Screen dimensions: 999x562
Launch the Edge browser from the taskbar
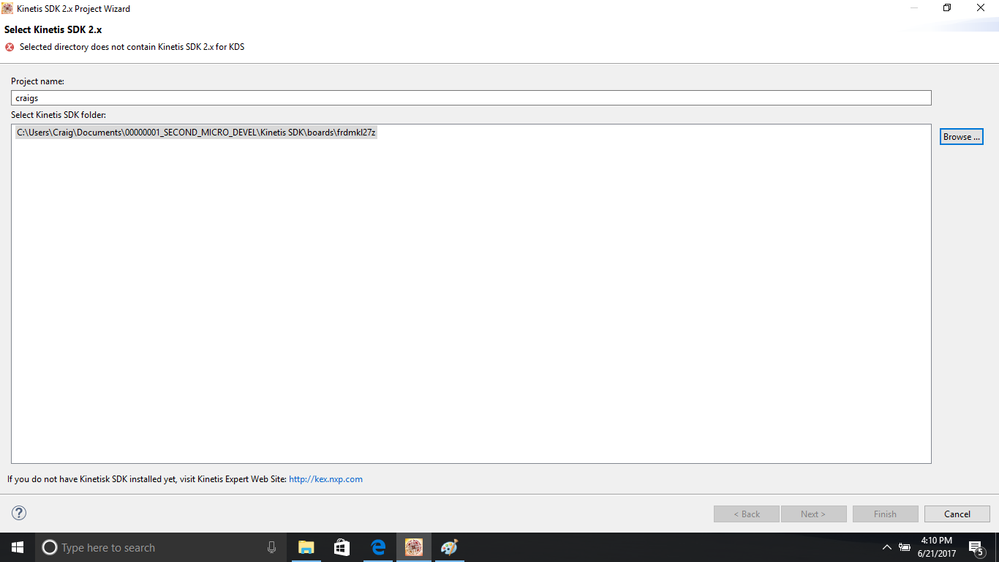click(378, 547)
